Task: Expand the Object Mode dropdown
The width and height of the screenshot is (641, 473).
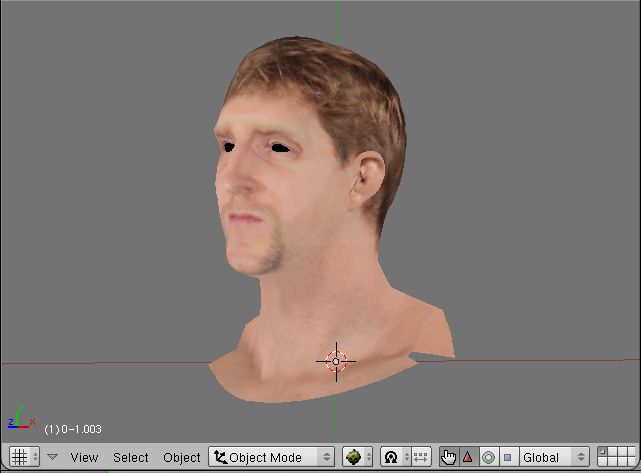Action: click(272, 457)
